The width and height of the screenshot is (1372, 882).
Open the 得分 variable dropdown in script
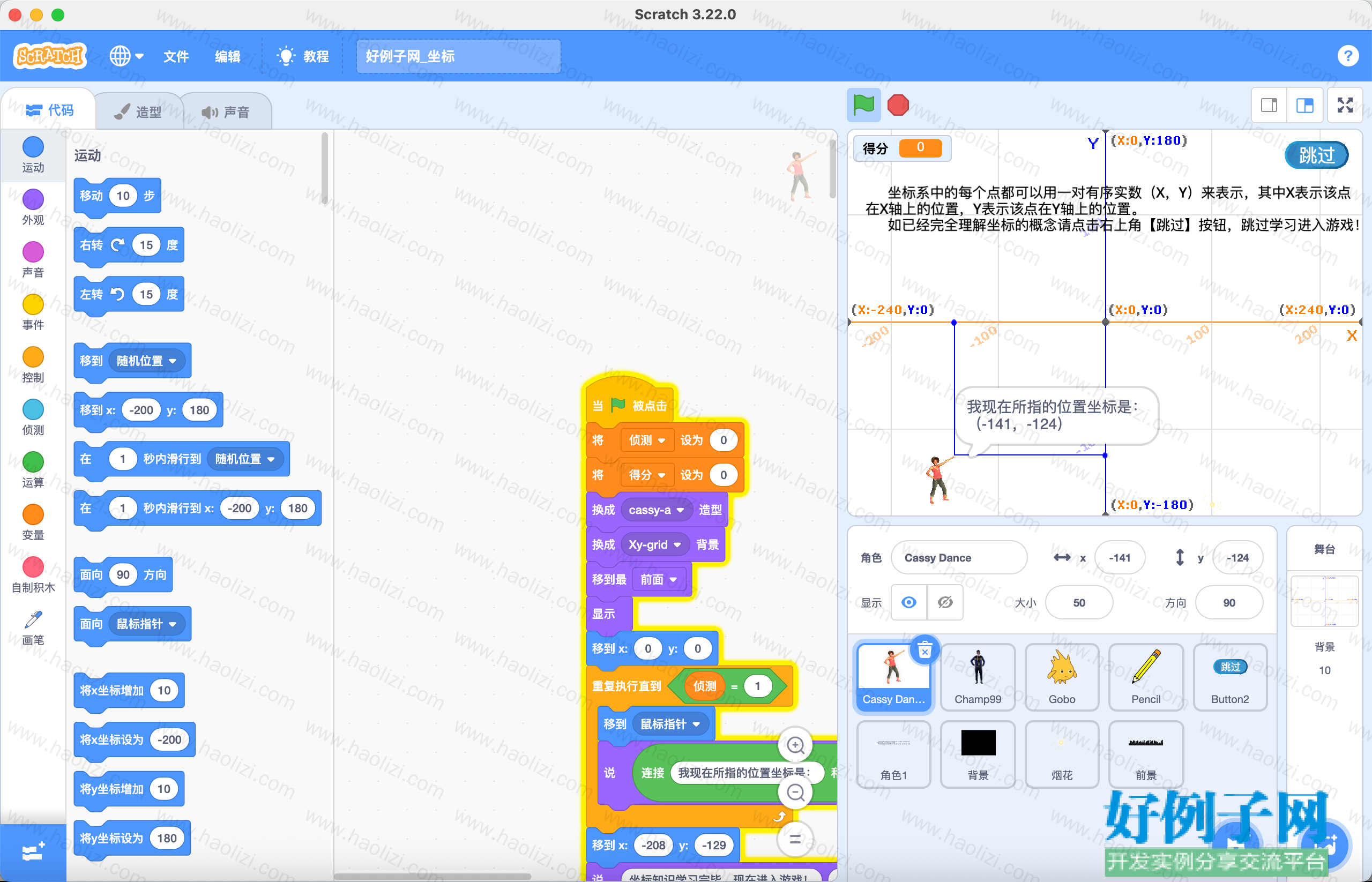[x=647, y=475]
